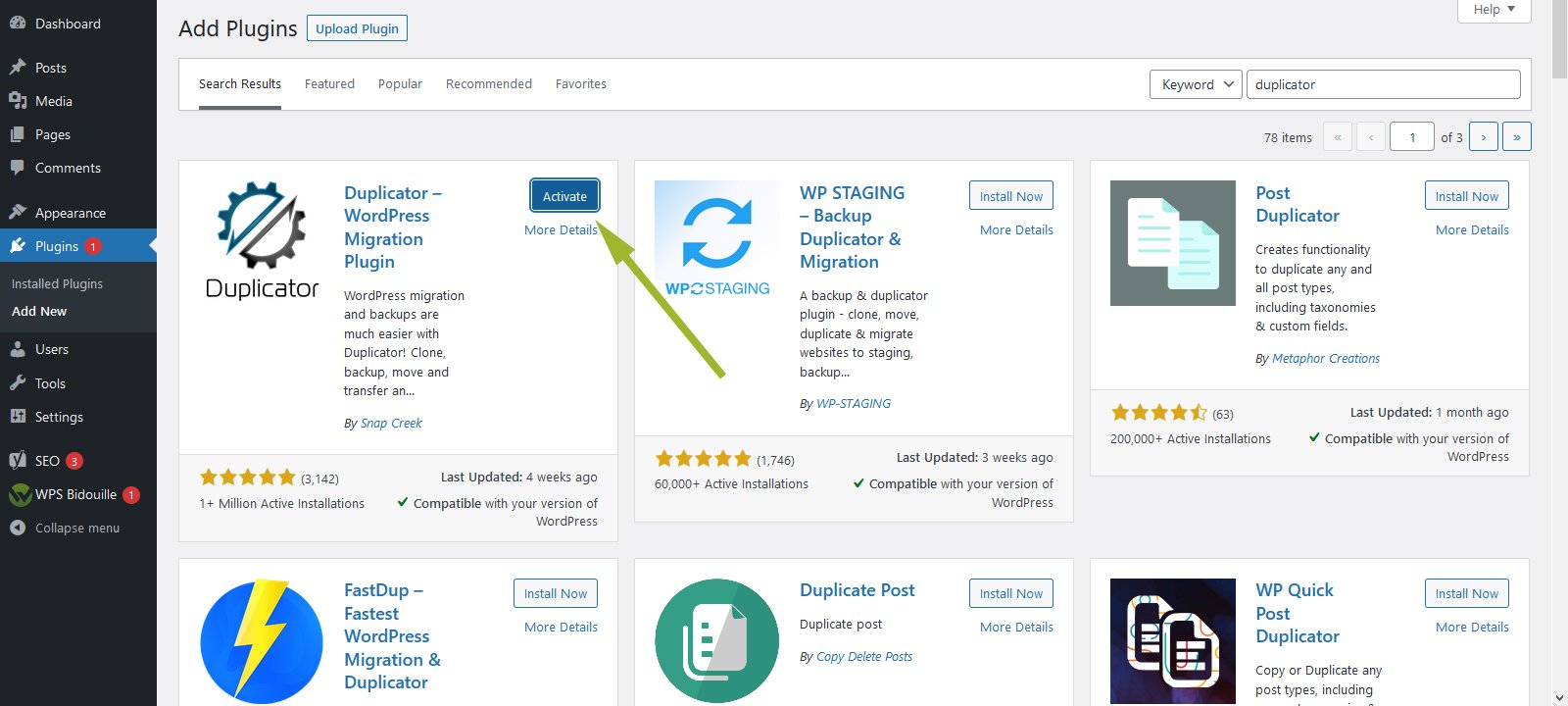Go to next page of results
This screenshot has height=706, width=1568.
click(x=1484, y=137)
